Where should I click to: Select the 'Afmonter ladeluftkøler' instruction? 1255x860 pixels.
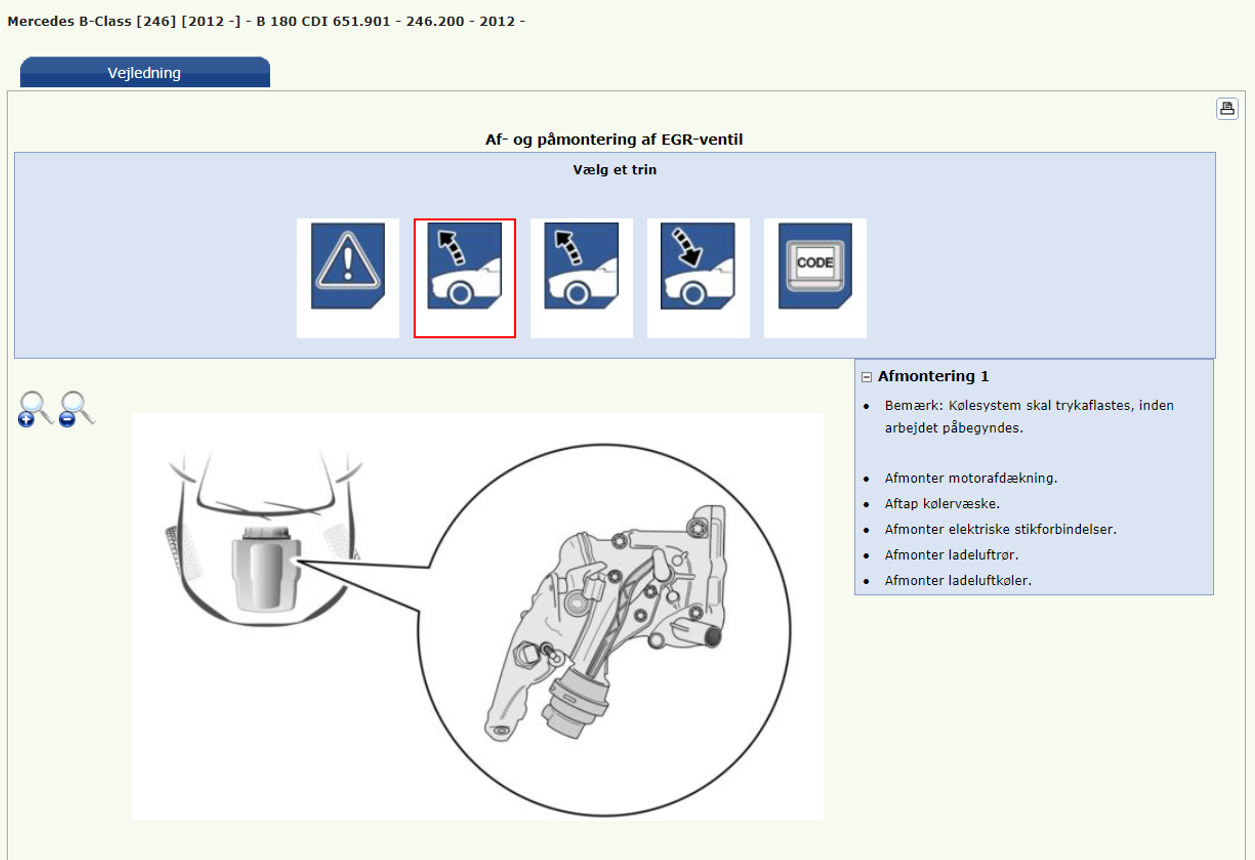(x=958, y=580)
